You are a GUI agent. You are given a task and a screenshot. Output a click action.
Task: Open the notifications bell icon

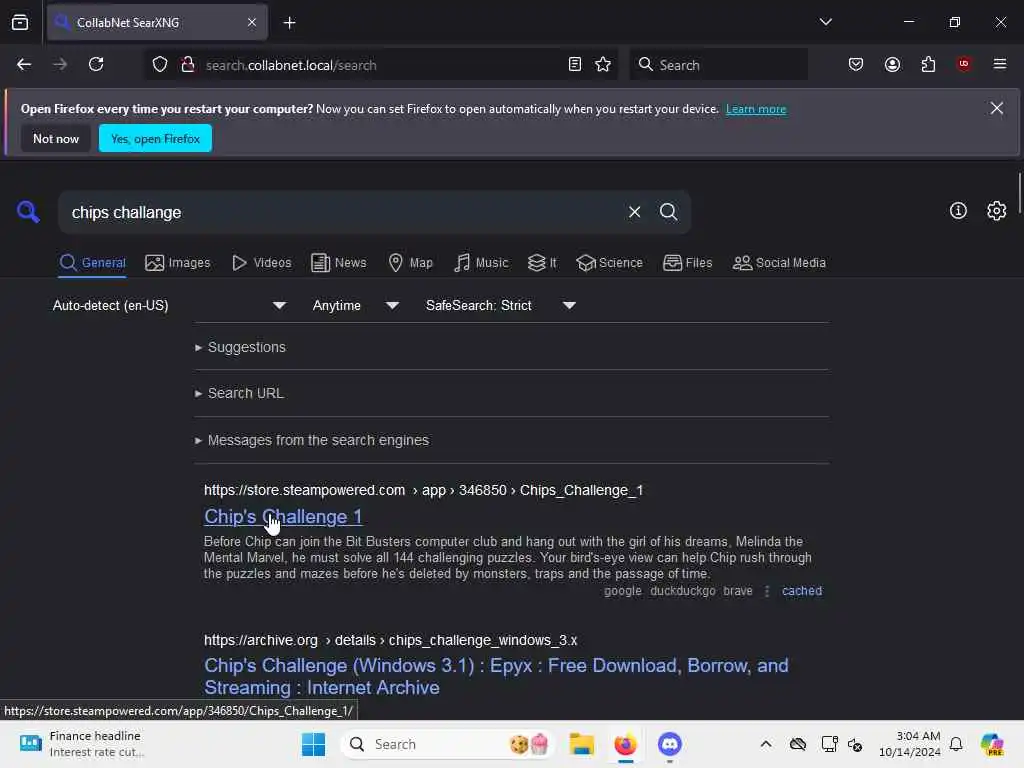click(x=955, y=744)
